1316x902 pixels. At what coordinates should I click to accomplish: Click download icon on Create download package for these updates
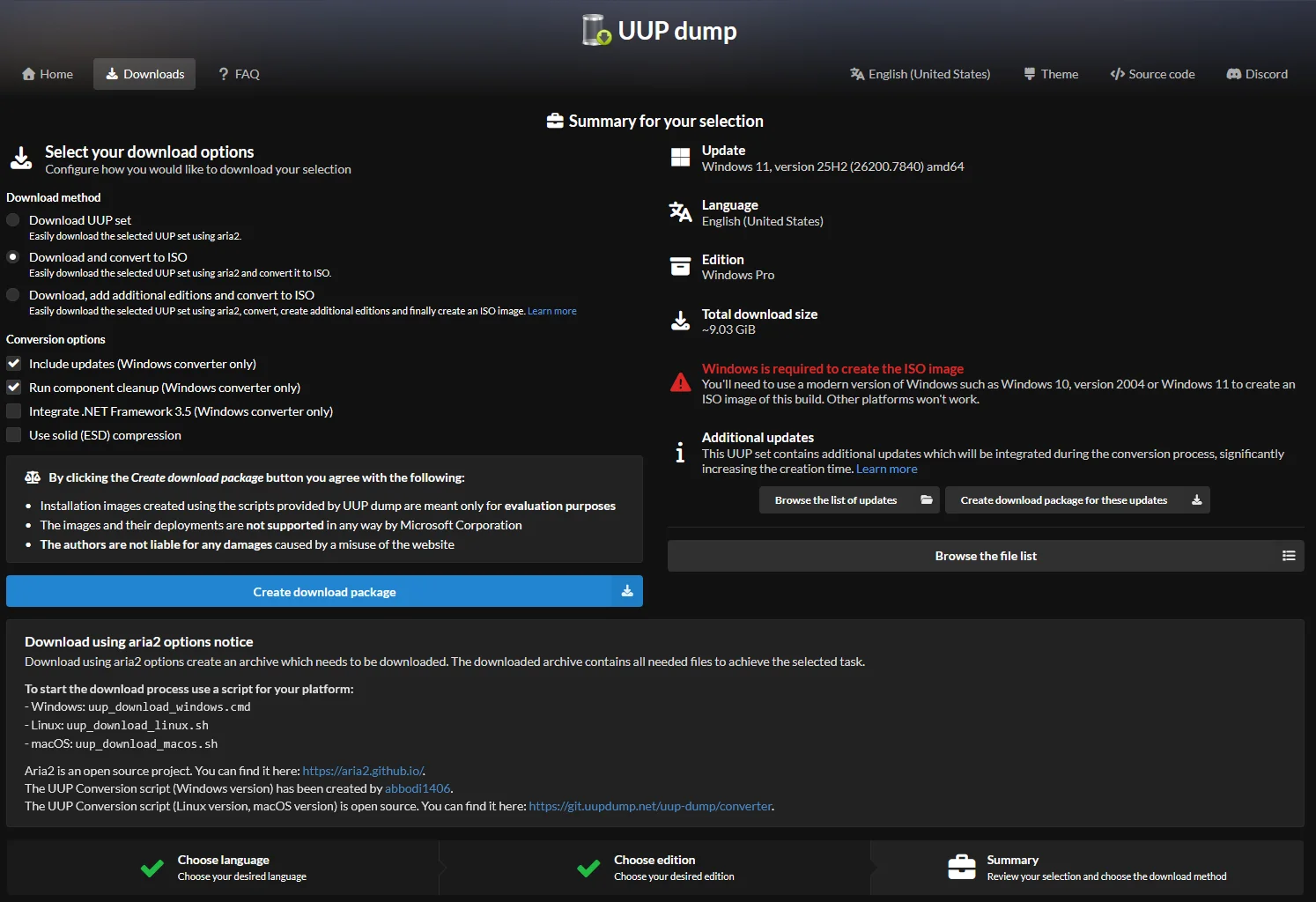(x=1196, y=499)
